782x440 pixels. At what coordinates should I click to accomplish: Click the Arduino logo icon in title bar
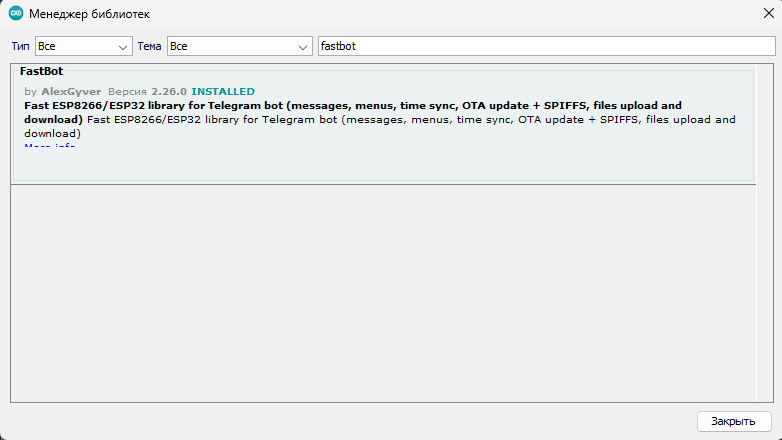pos(16,13)
